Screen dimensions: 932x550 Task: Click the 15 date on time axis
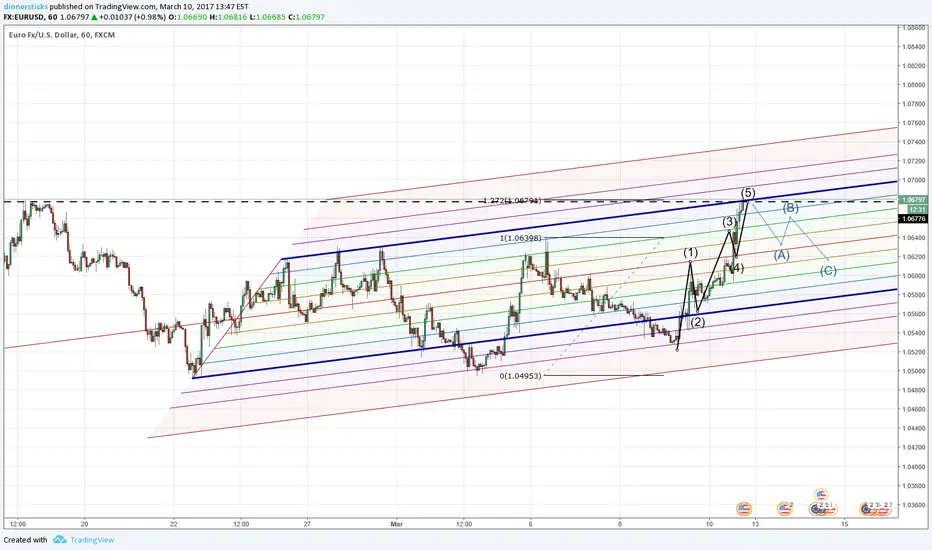click(x=845, y=524)
